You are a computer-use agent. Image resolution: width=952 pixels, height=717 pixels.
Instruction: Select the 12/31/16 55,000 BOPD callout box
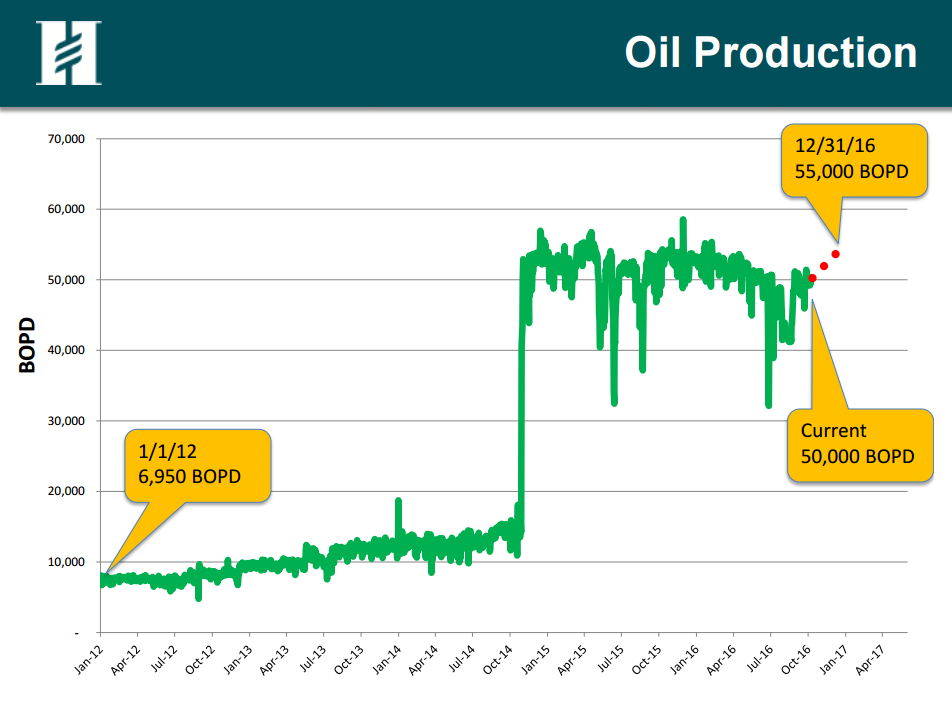852,158
